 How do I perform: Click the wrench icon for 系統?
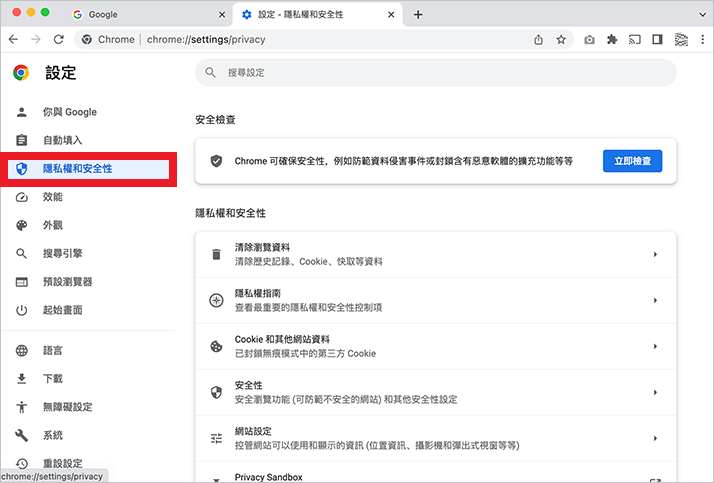click(21, 435)
